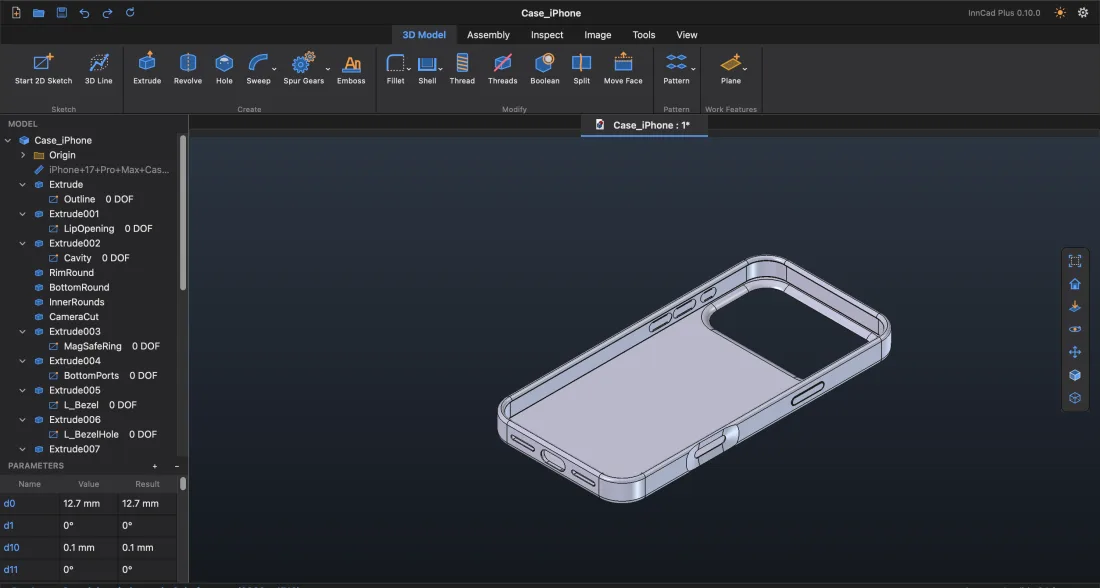Undo the last action
Screen dimensions: 1100x588
click(x=84, y=13)
